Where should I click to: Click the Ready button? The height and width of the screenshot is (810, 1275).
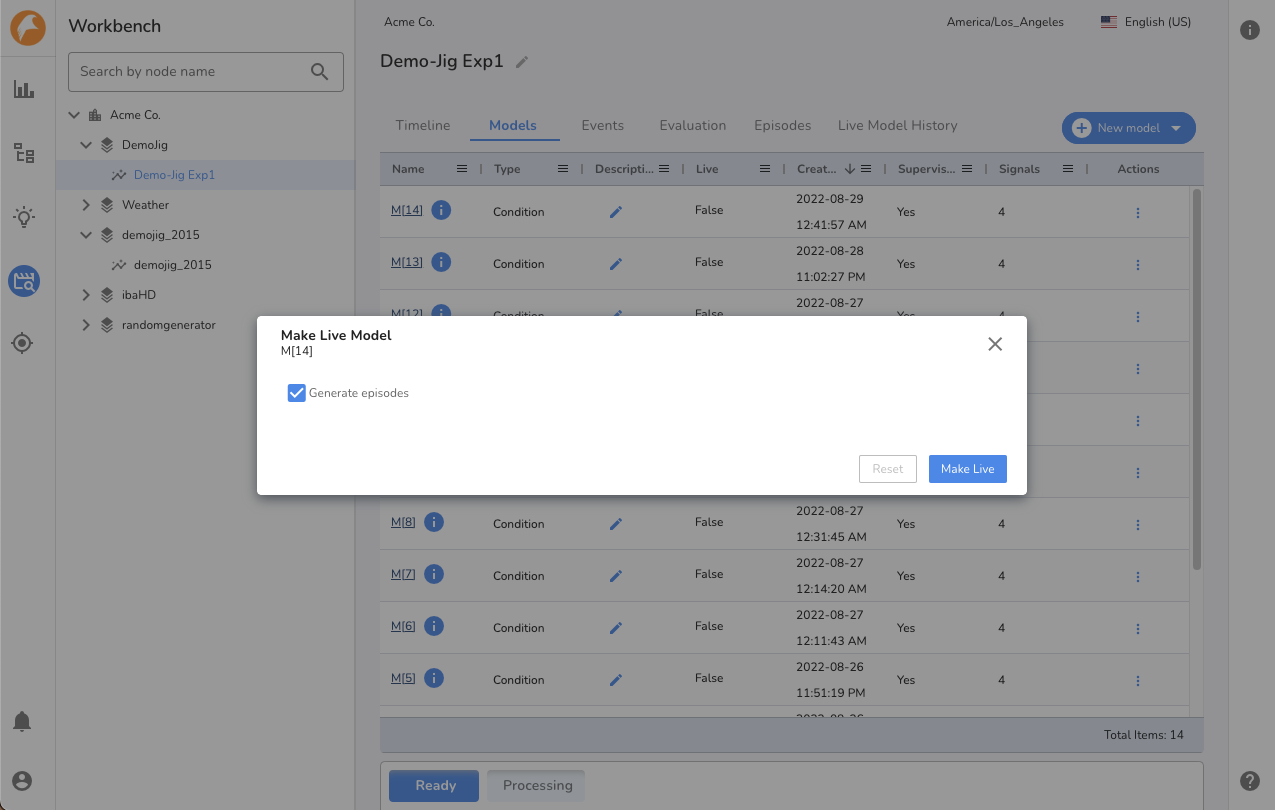click(435, 785)
